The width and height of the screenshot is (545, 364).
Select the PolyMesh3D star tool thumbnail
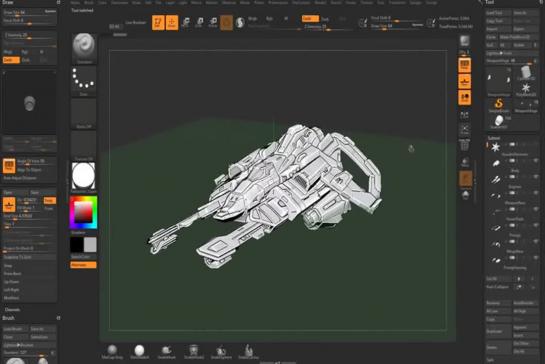click(x=526, y=89)
